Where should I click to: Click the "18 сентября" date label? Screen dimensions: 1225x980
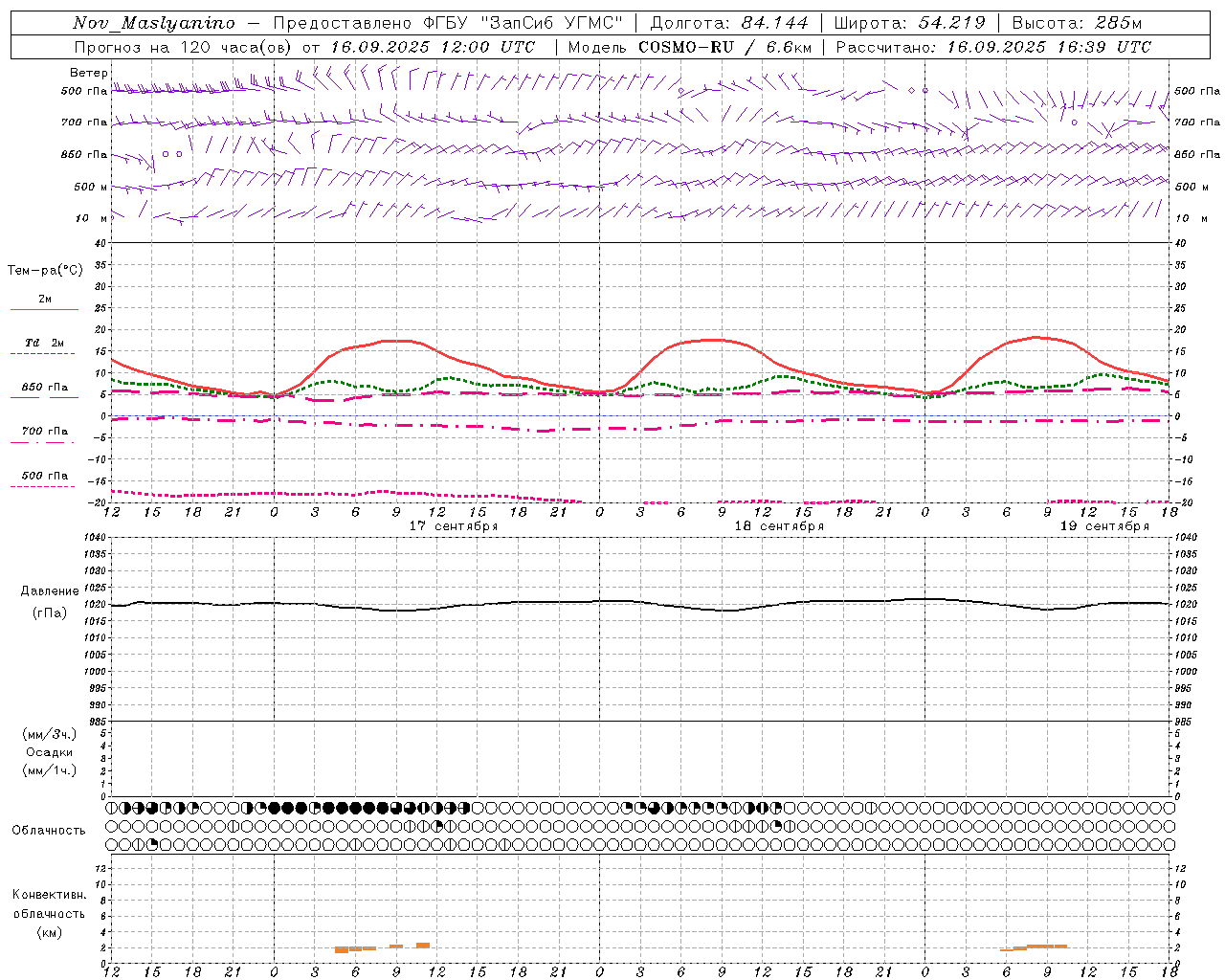pyautogui.click(x=779, y=526)
